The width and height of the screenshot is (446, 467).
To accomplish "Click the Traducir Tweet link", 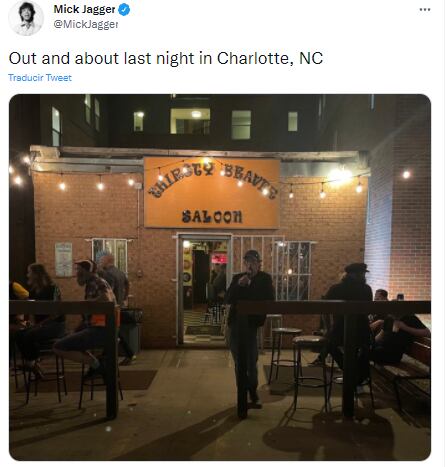I will (x=40, y=78).
